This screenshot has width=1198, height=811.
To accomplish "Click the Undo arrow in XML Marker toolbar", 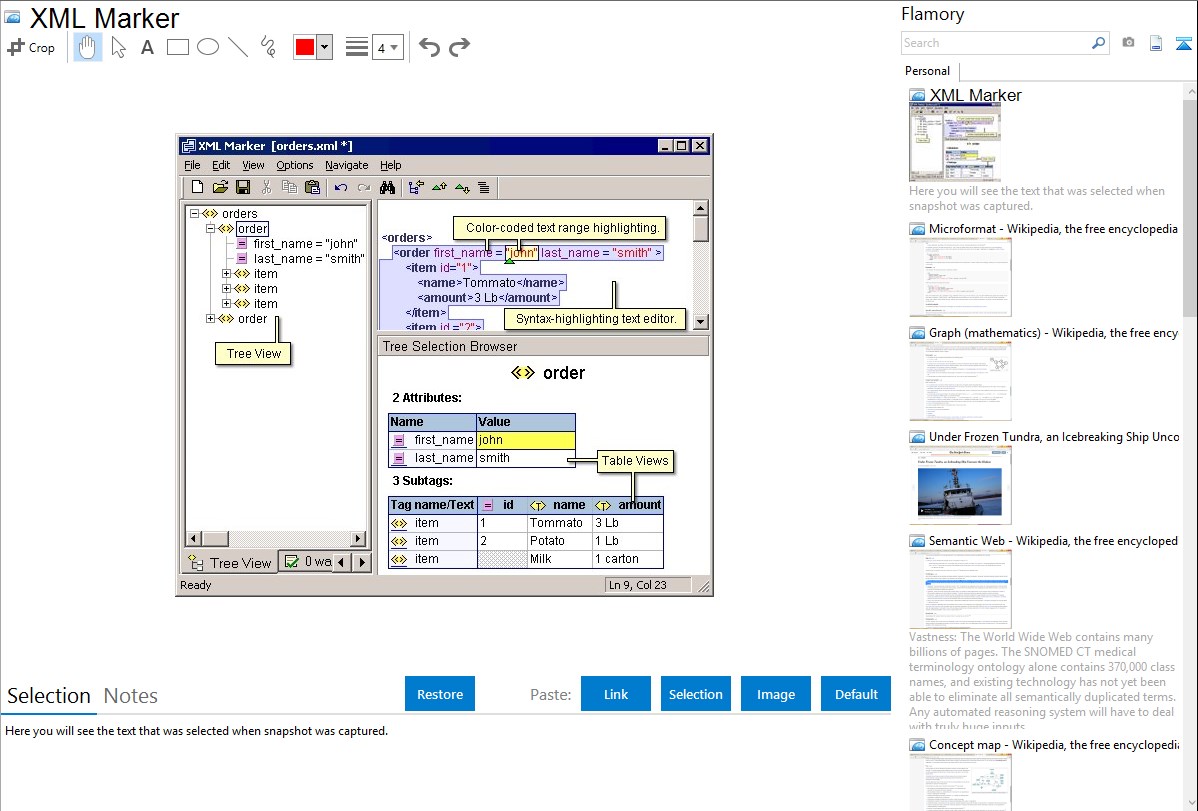I will [341, 187].
